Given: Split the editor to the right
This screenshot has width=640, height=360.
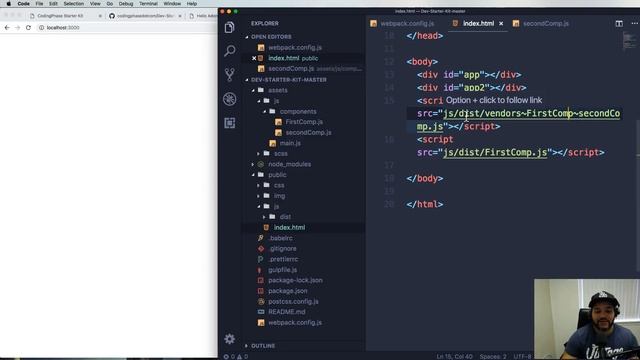Looking at the screenshot, I should 619,23.
